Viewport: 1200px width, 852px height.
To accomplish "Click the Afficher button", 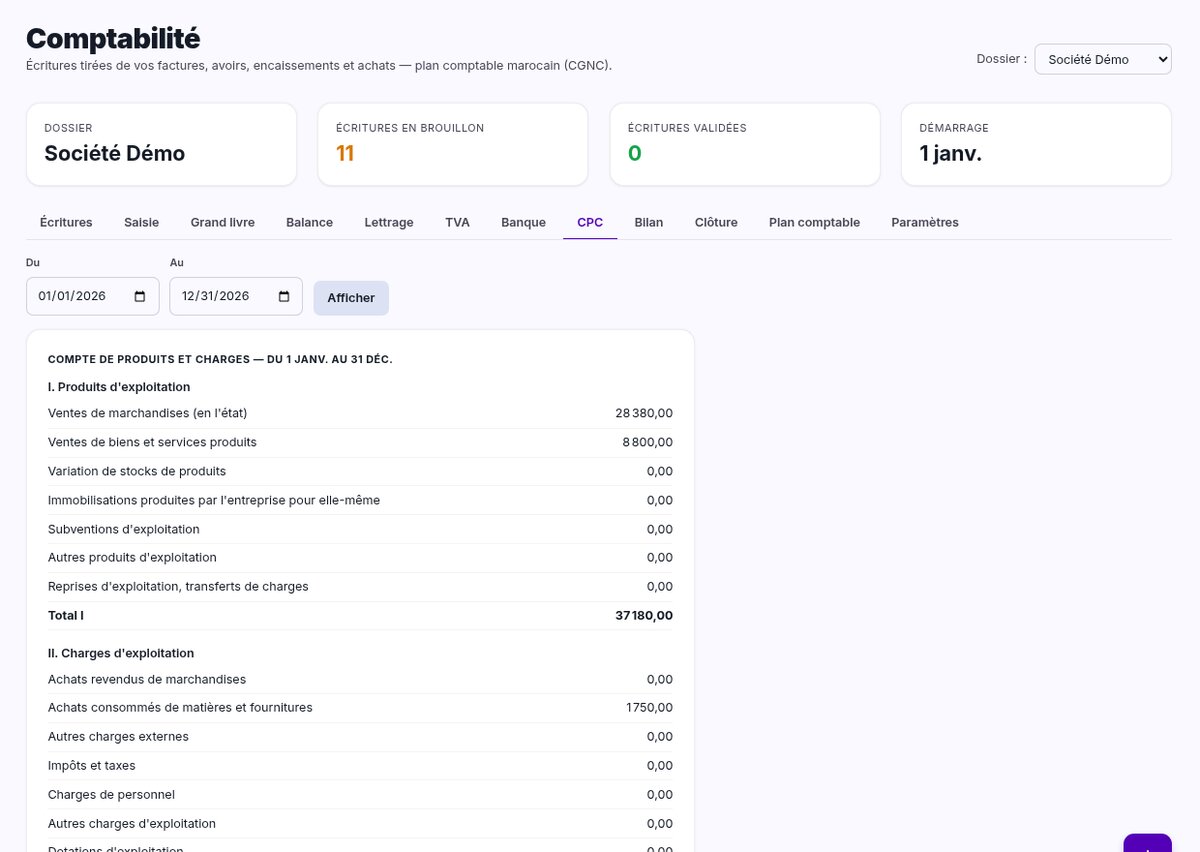I will click(x=351, y=298).
